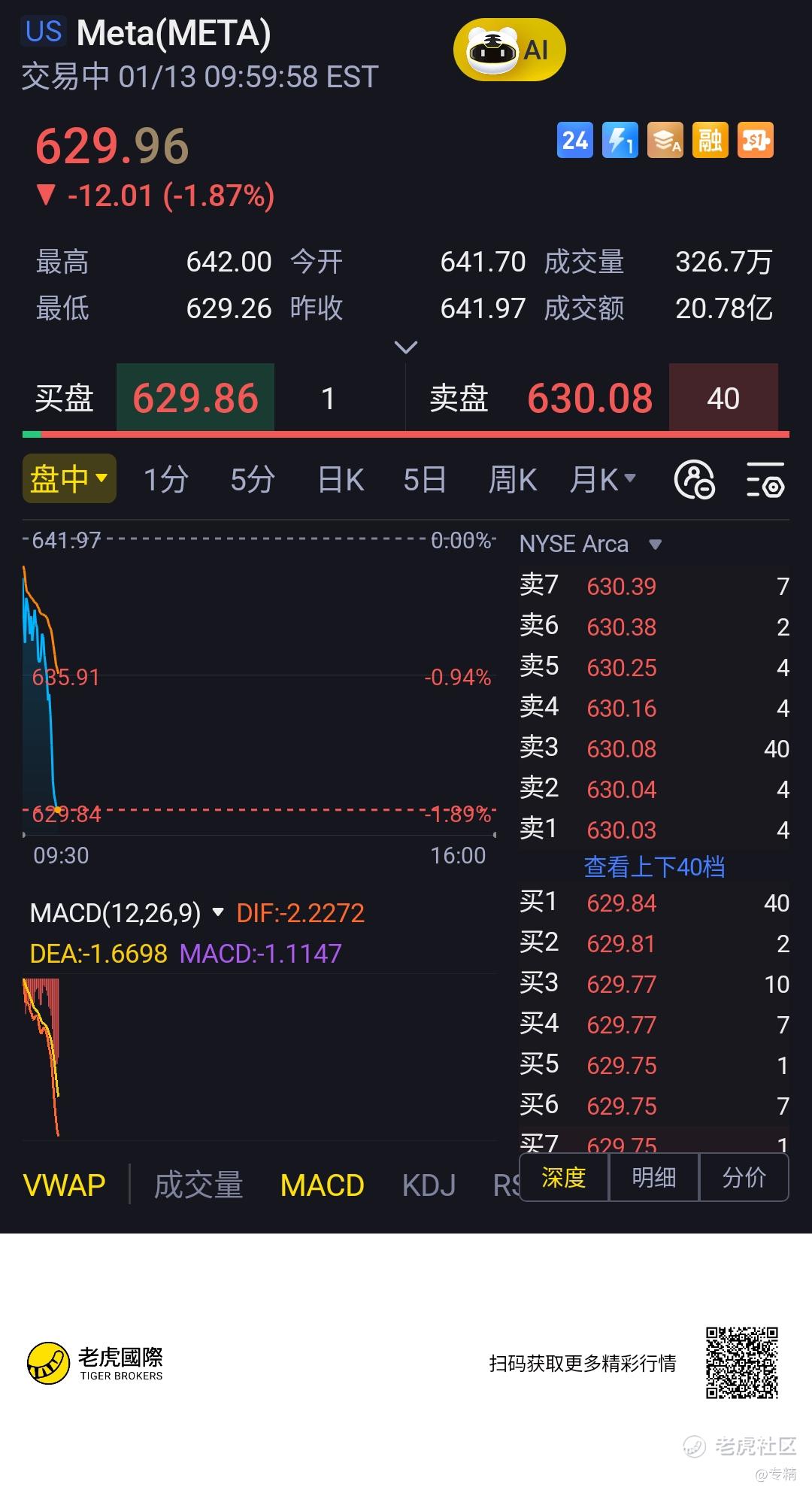Tap 成交额 value 20.78亿

(724, 308)
